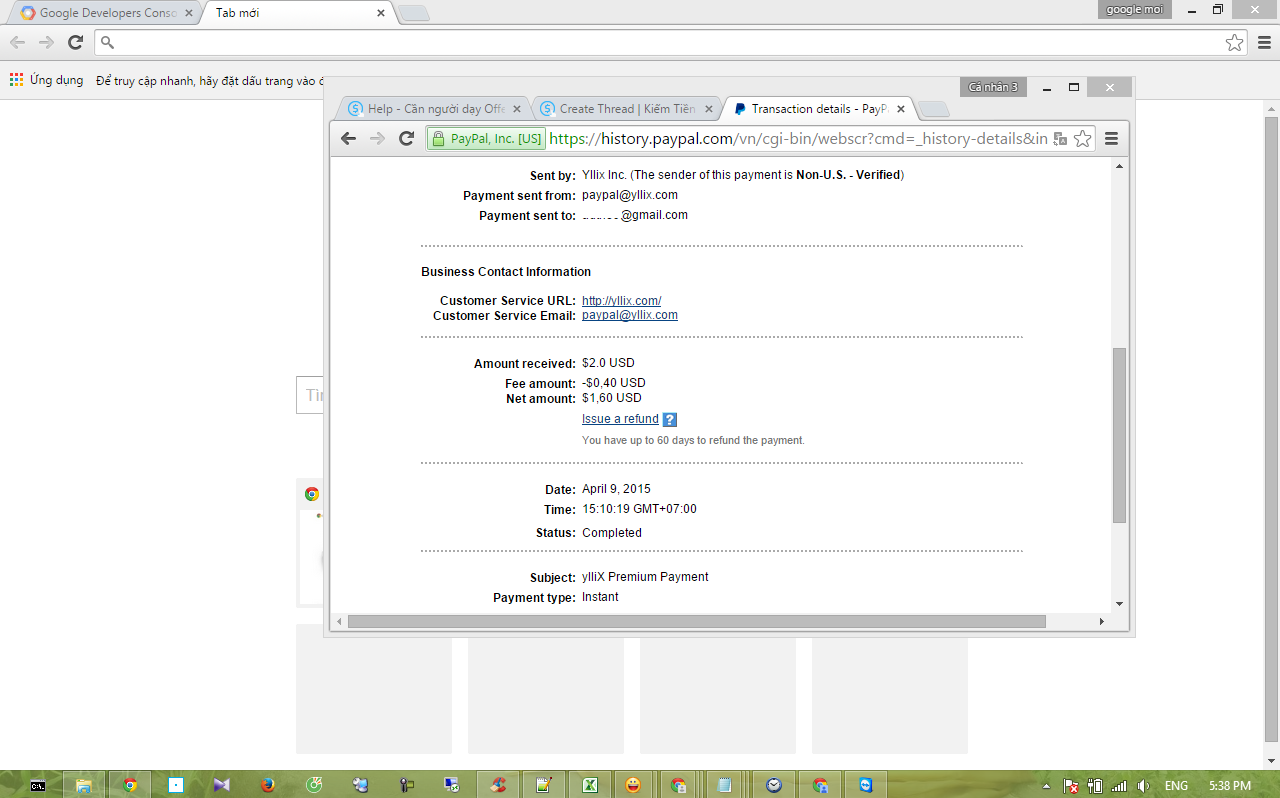Click the PayPal page scroll-up arrow

pyautogui.click(x=1120, y=166)
